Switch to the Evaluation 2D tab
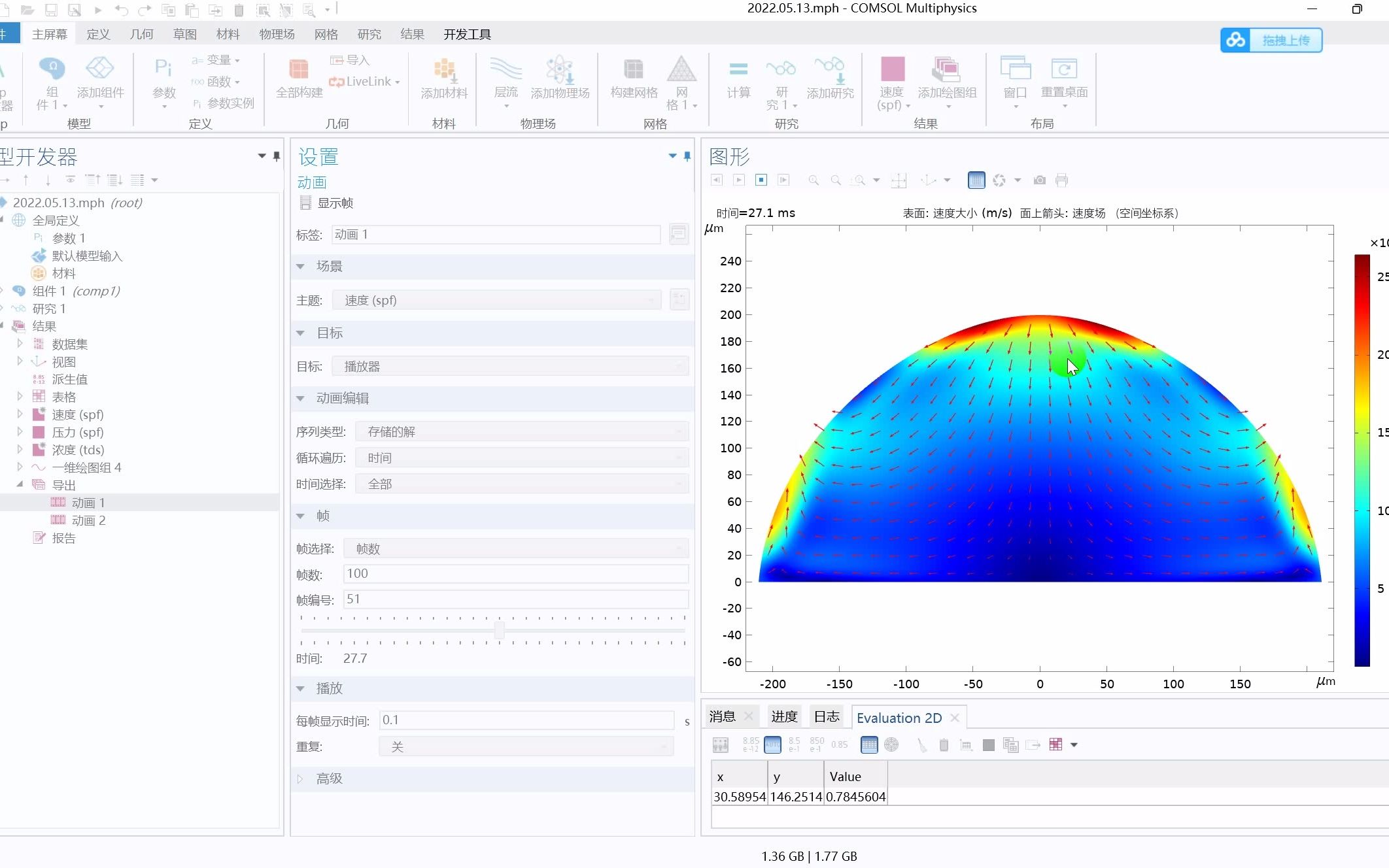This screenshot has width=1389, height=868. pos(899,717)
